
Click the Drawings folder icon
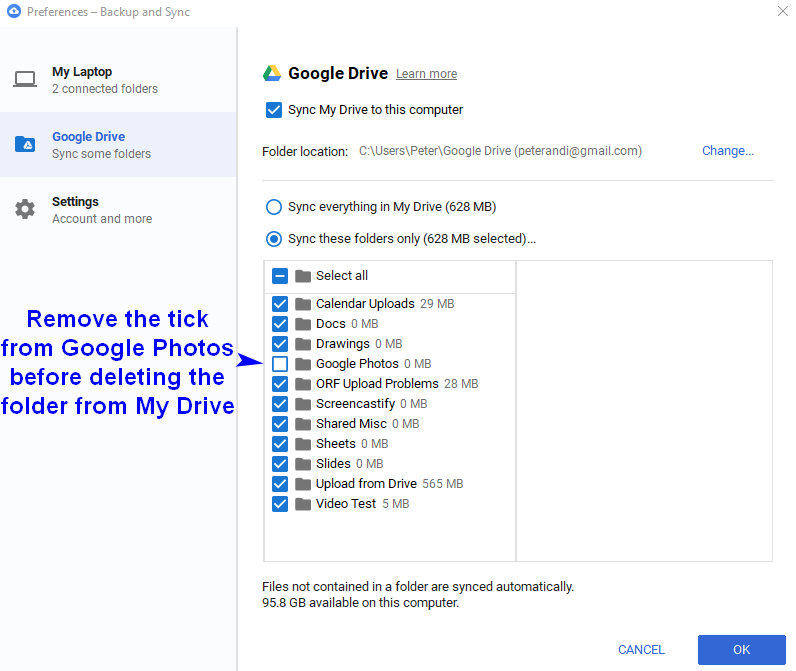(303, 344)
